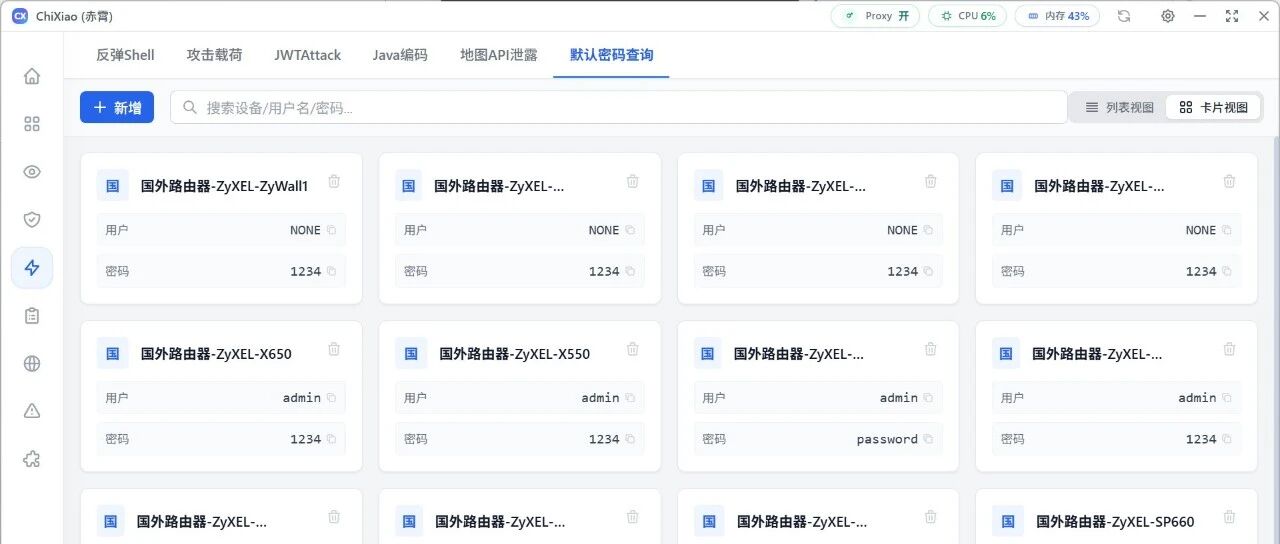Click the admin value on ZyXEL-X550 card
Viewport: 1280px width, 544px height.
tap(600, 398)
